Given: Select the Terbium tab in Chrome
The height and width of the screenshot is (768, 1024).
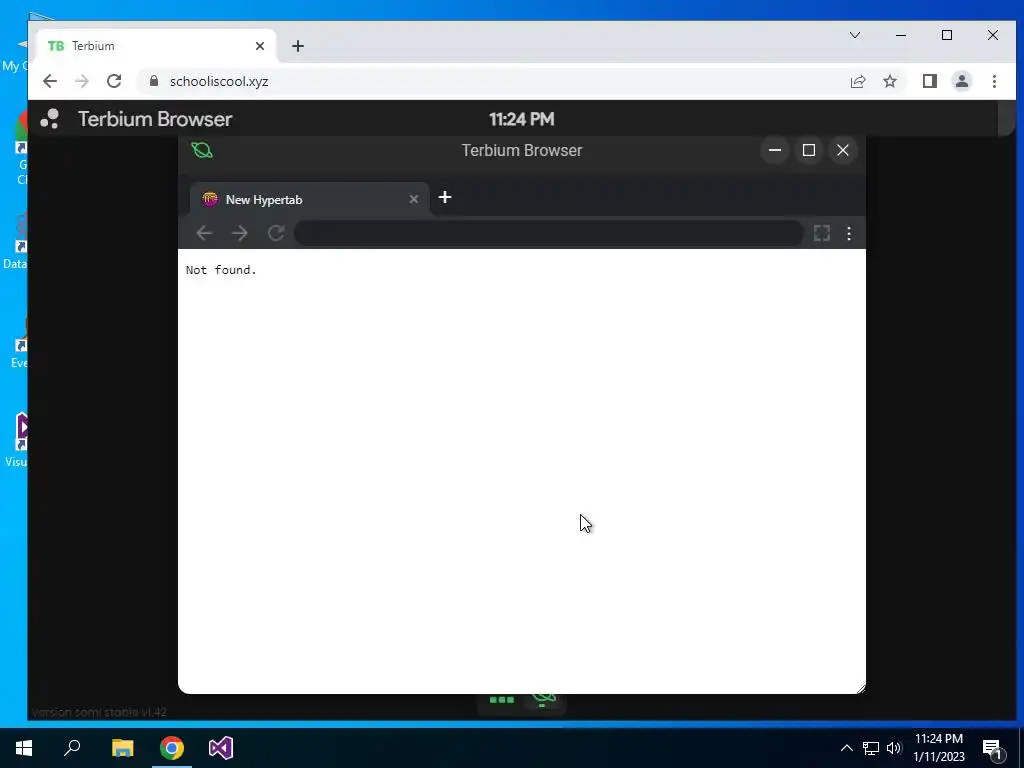Looking at the screenshot, I should (157, 46).
